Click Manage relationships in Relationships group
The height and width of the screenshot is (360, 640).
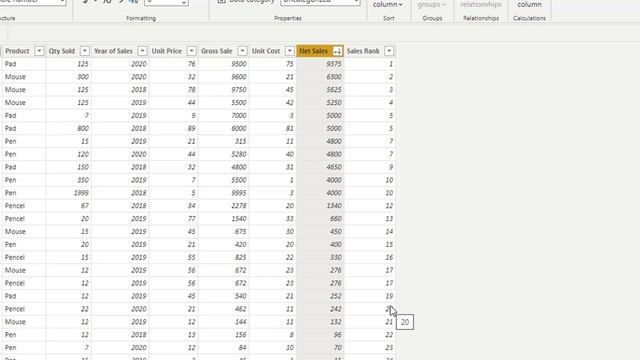pos(481,4)
